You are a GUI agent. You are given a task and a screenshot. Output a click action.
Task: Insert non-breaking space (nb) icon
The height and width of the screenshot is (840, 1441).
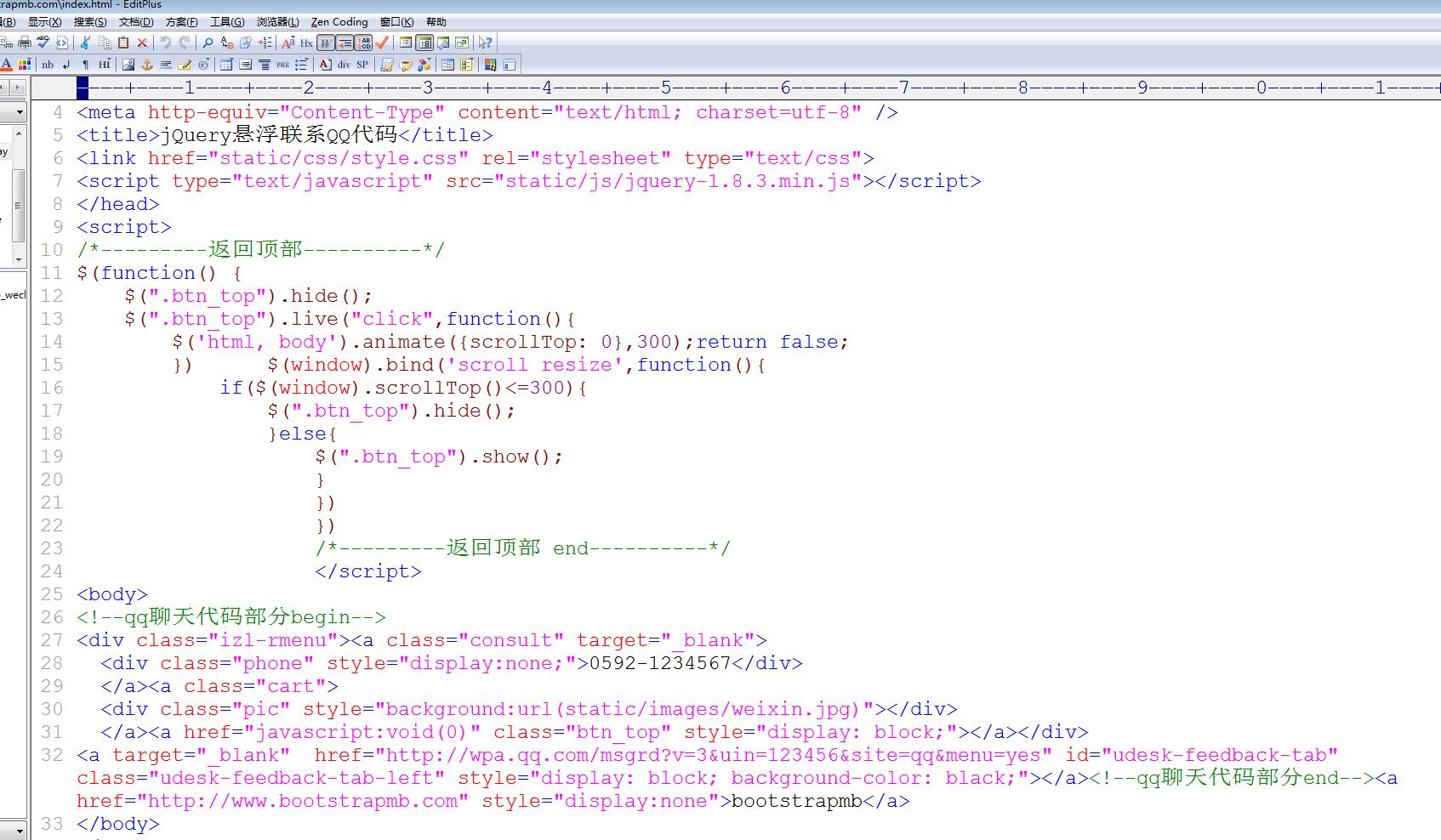[x=48, y=65]
